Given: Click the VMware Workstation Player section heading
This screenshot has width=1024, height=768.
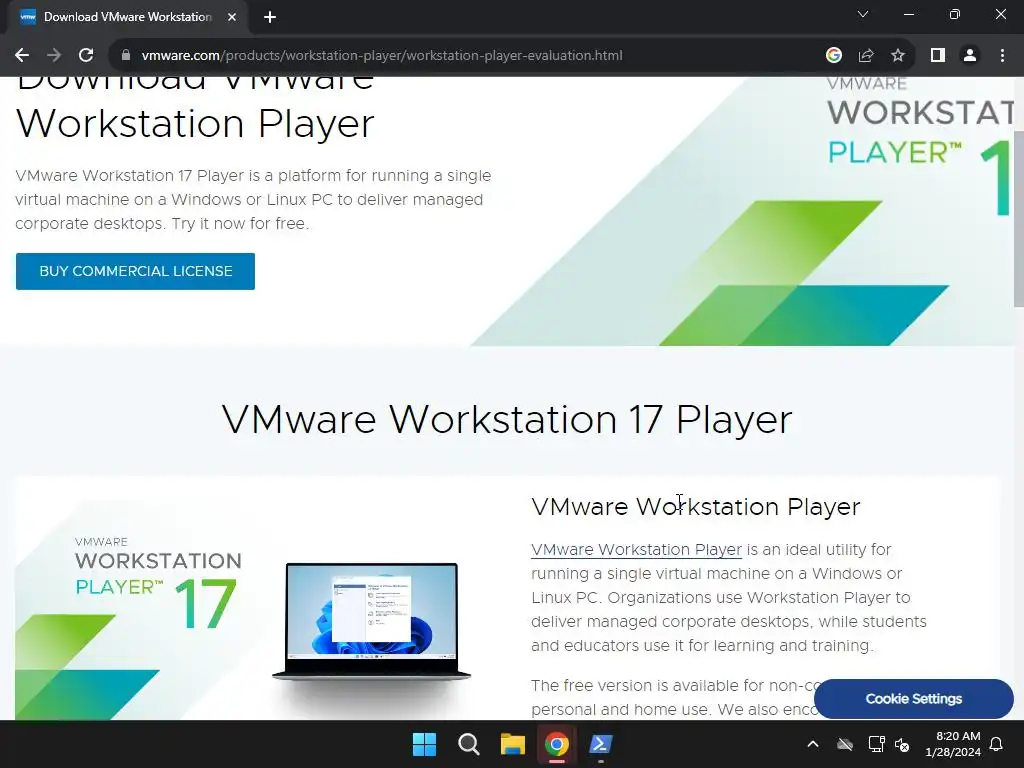Looking at the screenshot, I should tap(696, 507).
